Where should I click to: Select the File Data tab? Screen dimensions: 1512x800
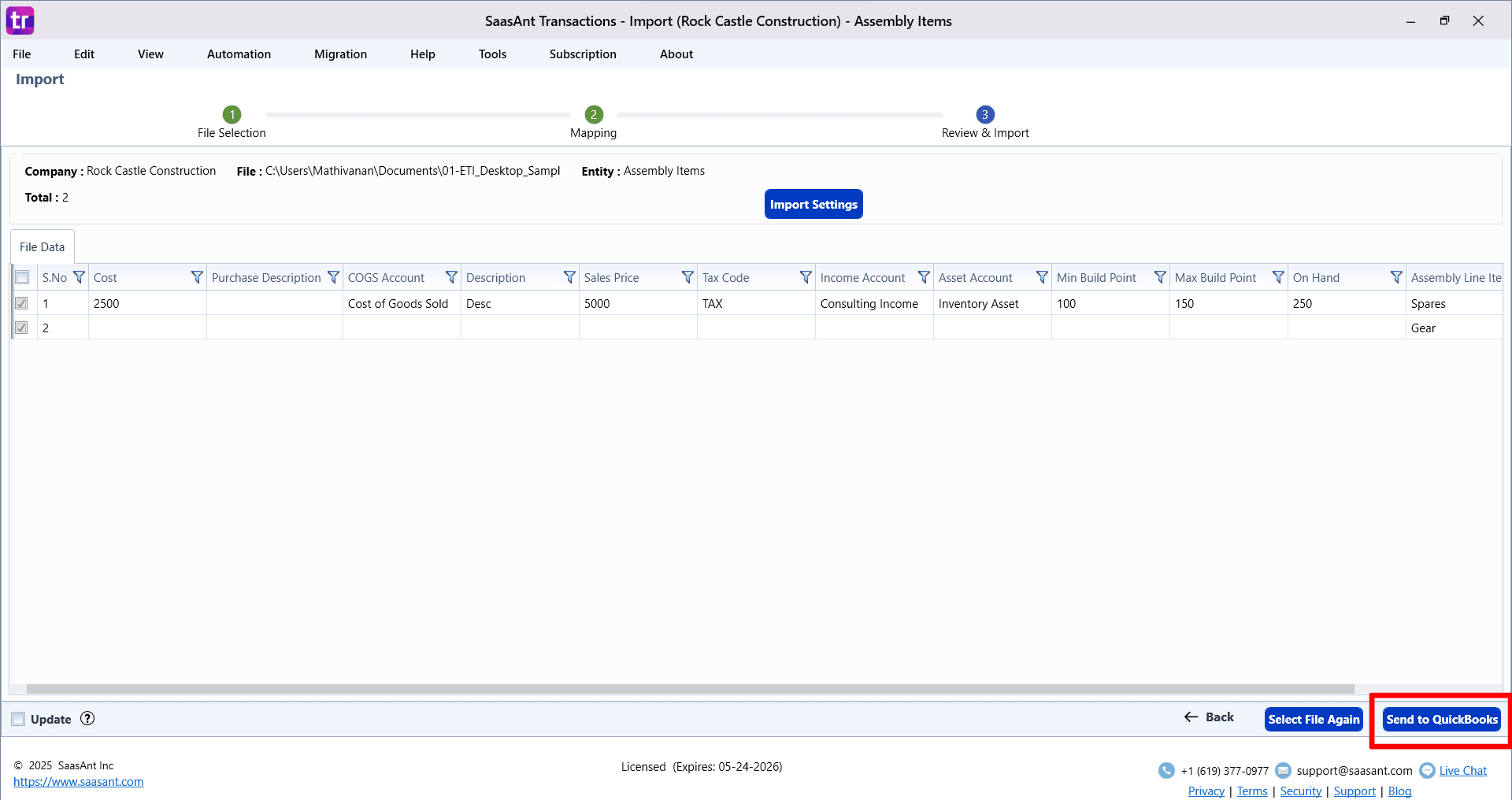(43, 246)
